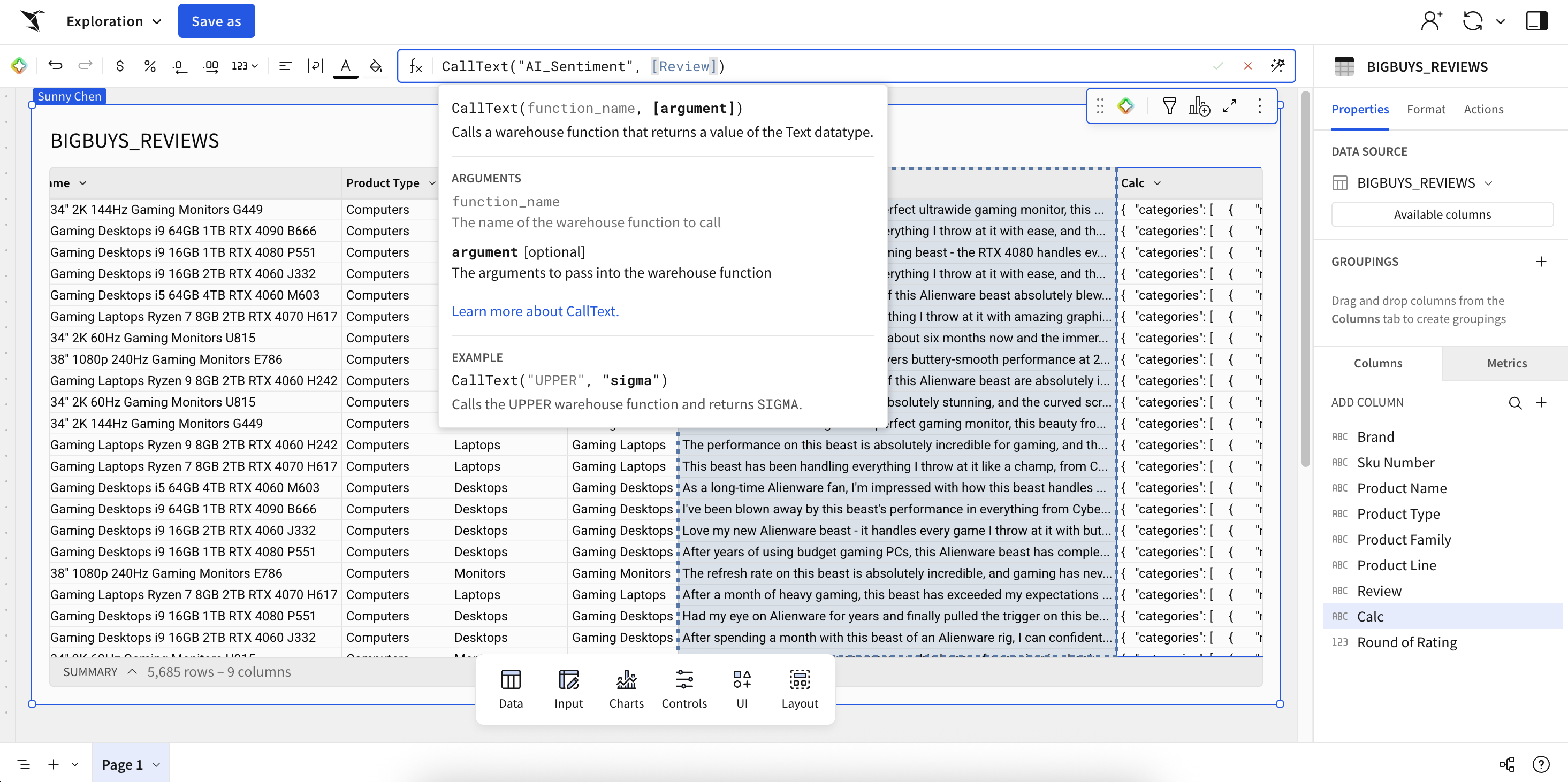Click the text wrap toolbar icon

315,66
